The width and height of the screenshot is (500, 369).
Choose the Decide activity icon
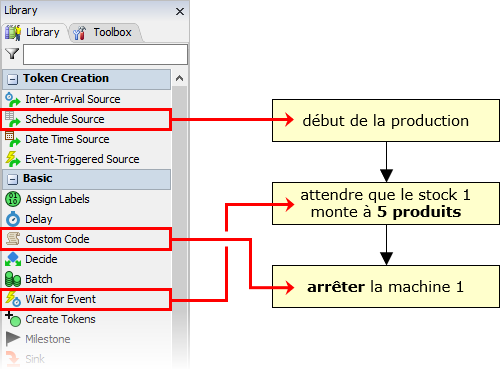[13, 259]
